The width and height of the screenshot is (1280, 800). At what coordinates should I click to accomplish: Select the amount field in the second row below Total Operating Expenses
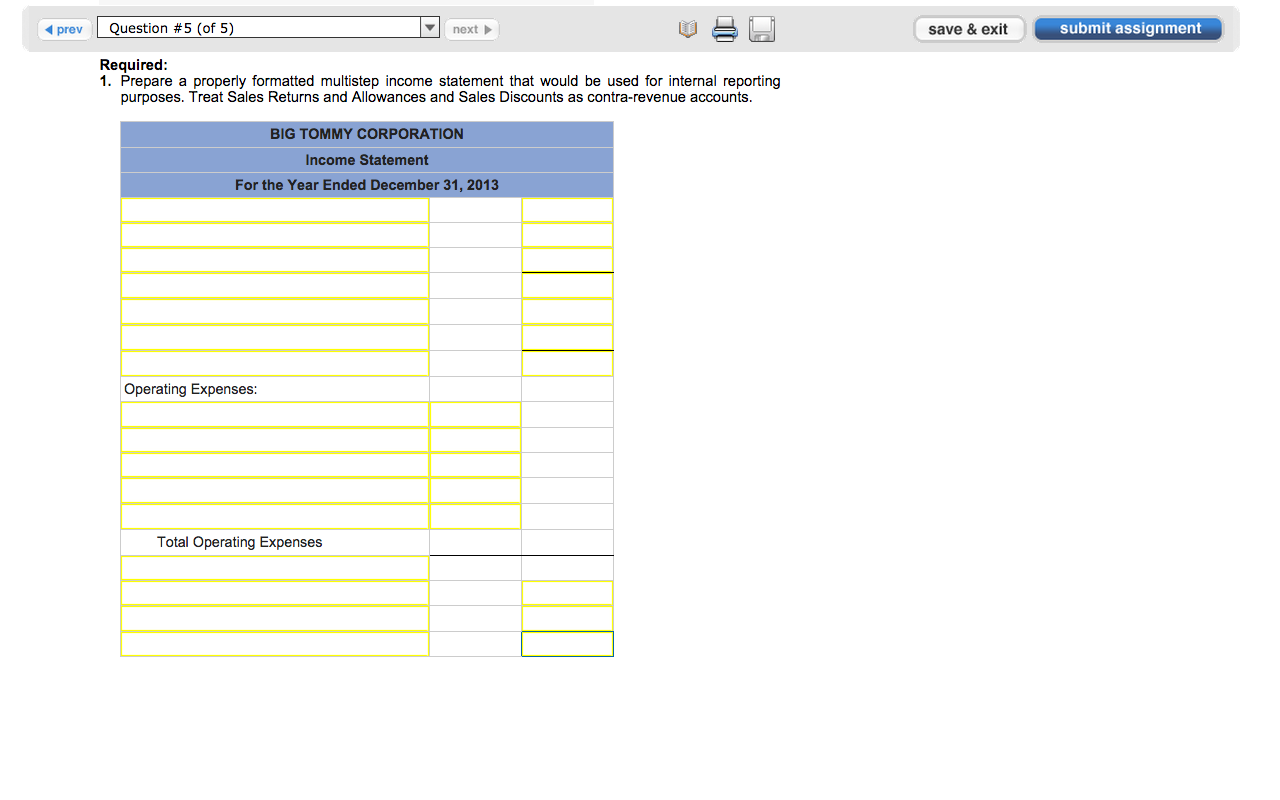click(x=567, y=593)
